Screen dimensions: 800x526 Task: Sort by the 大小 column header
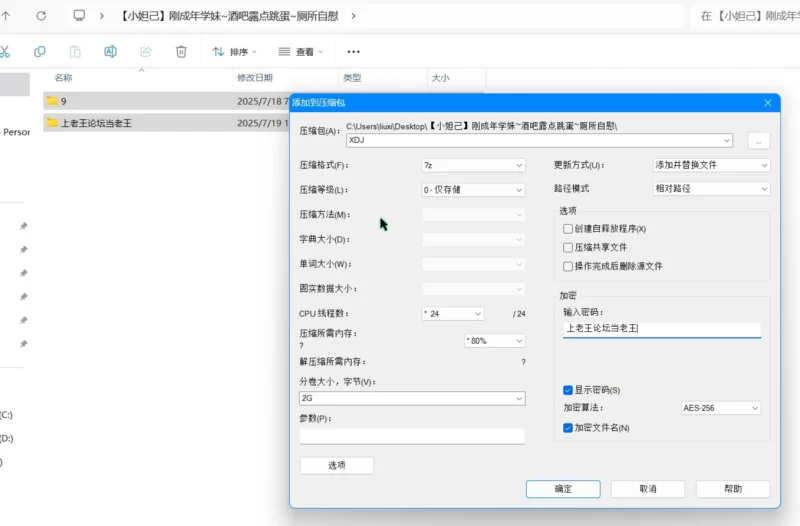tap(440, 78)
